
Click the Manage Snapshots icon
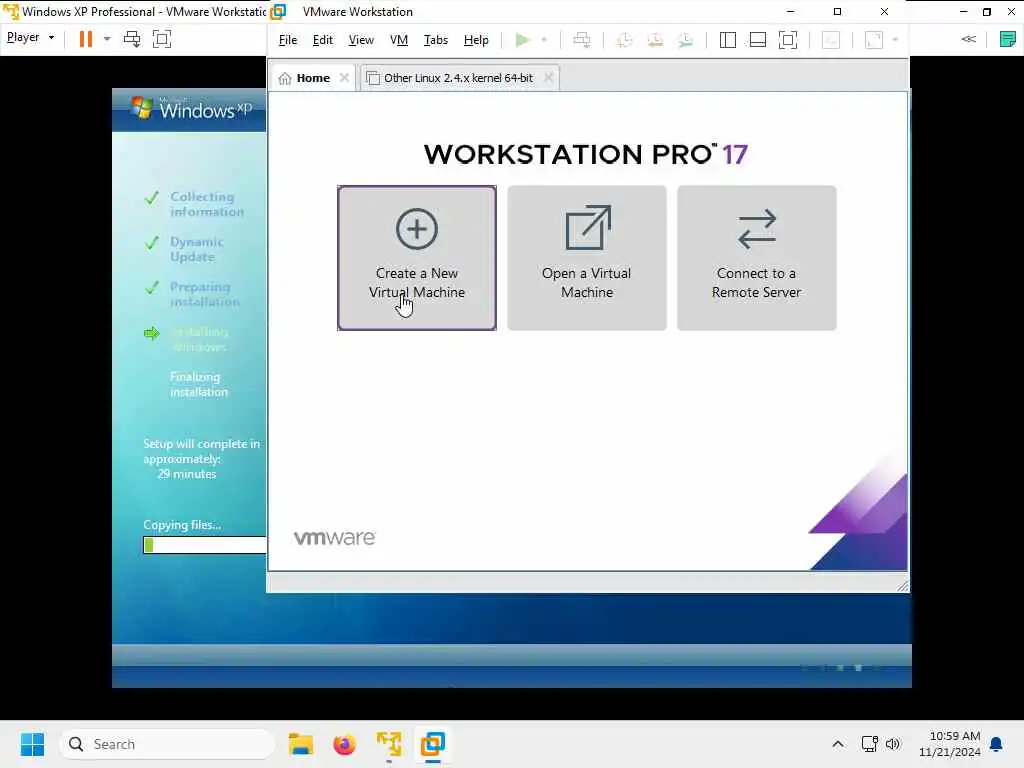[684, 40]
